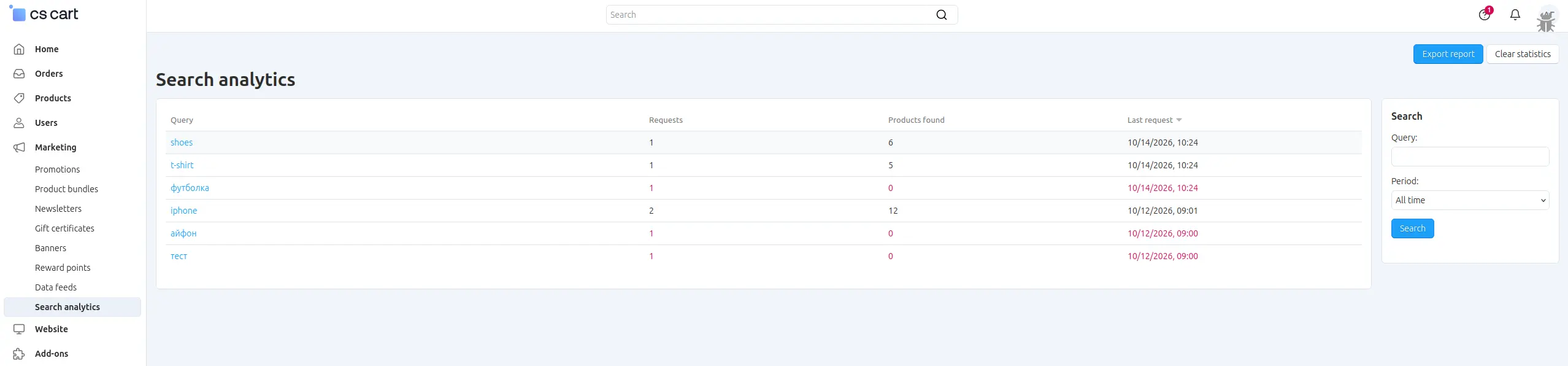
Task: Open the Users menu item
Action: (46, 123)
